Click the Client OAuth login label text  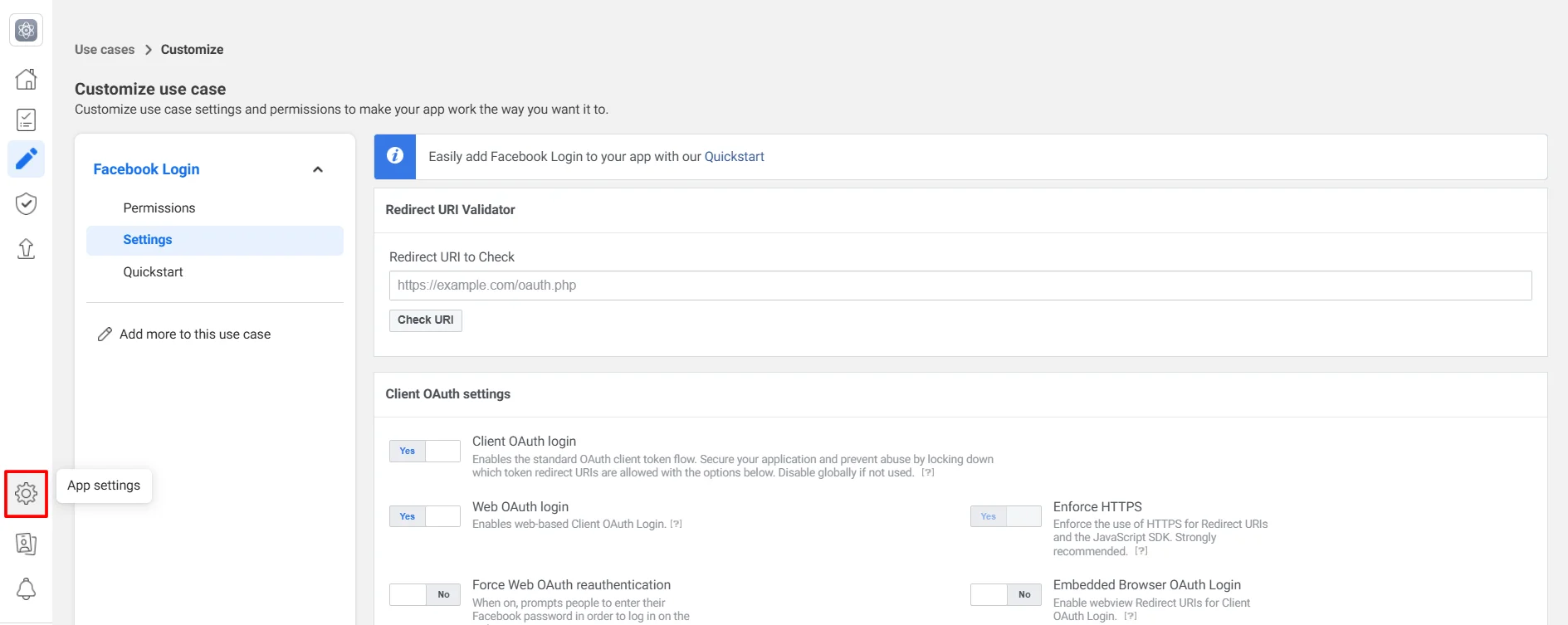click(x=524, y=442)
